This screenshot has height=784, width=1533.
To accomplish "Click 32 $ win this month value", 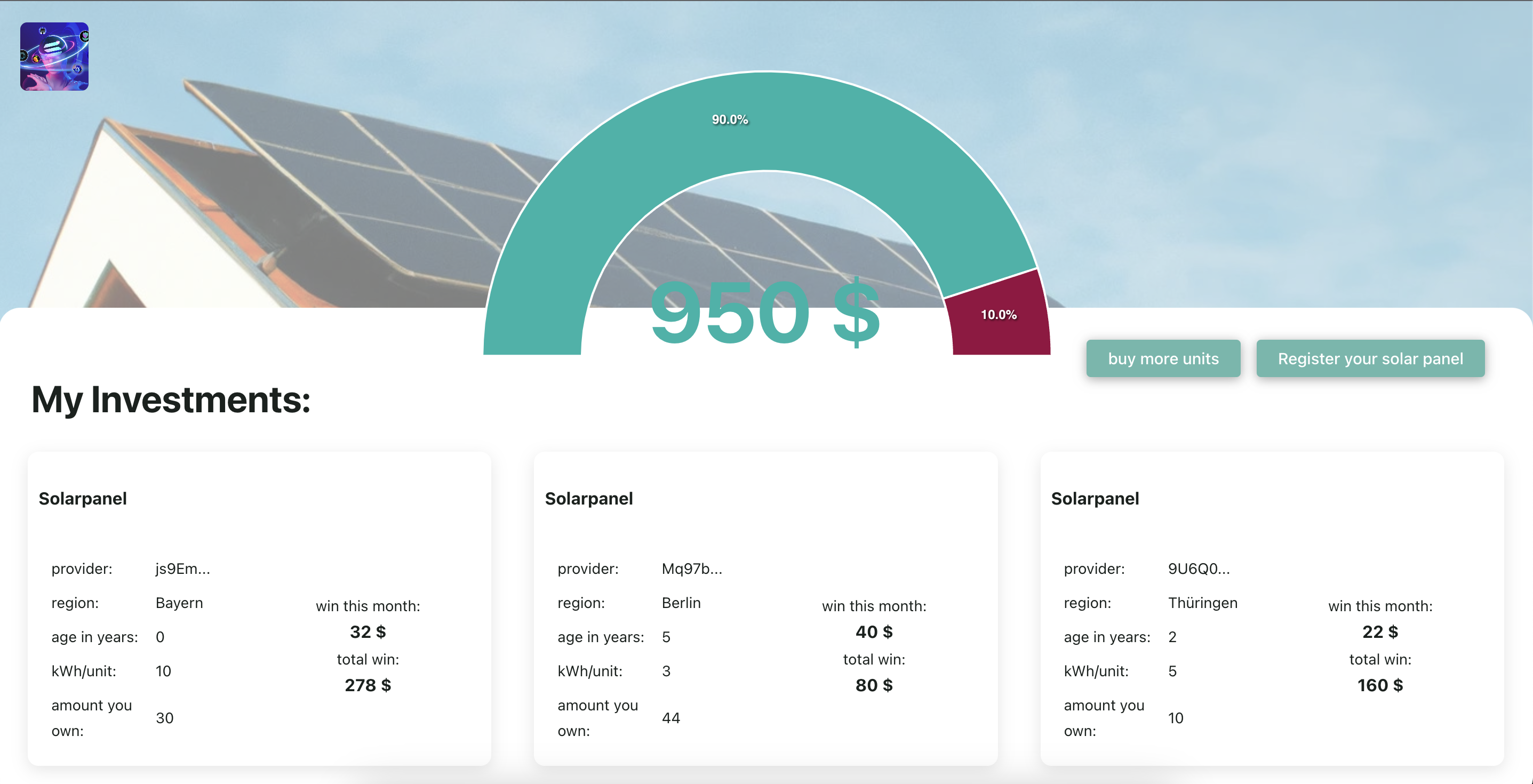I will tap(368, 631).
